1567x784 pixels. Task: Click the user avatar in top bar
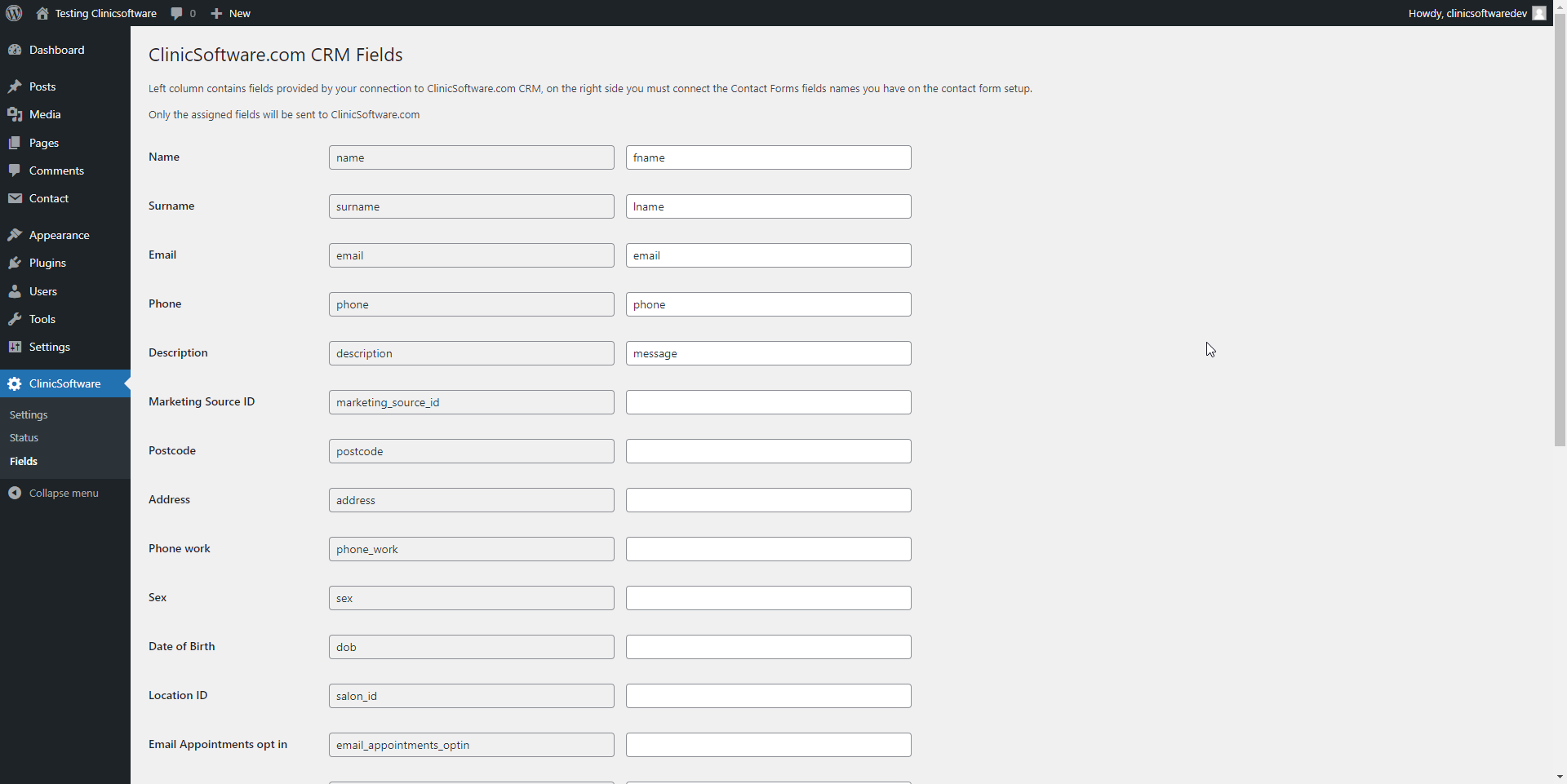[x=1539, y=13]
